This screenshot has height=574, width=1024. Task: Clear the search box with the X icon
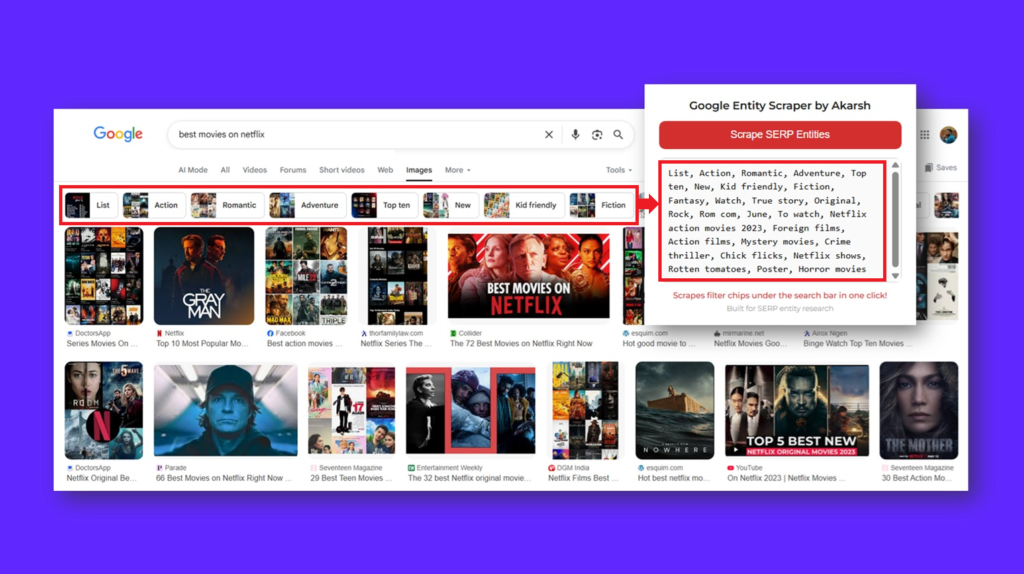tap(548, 135)
